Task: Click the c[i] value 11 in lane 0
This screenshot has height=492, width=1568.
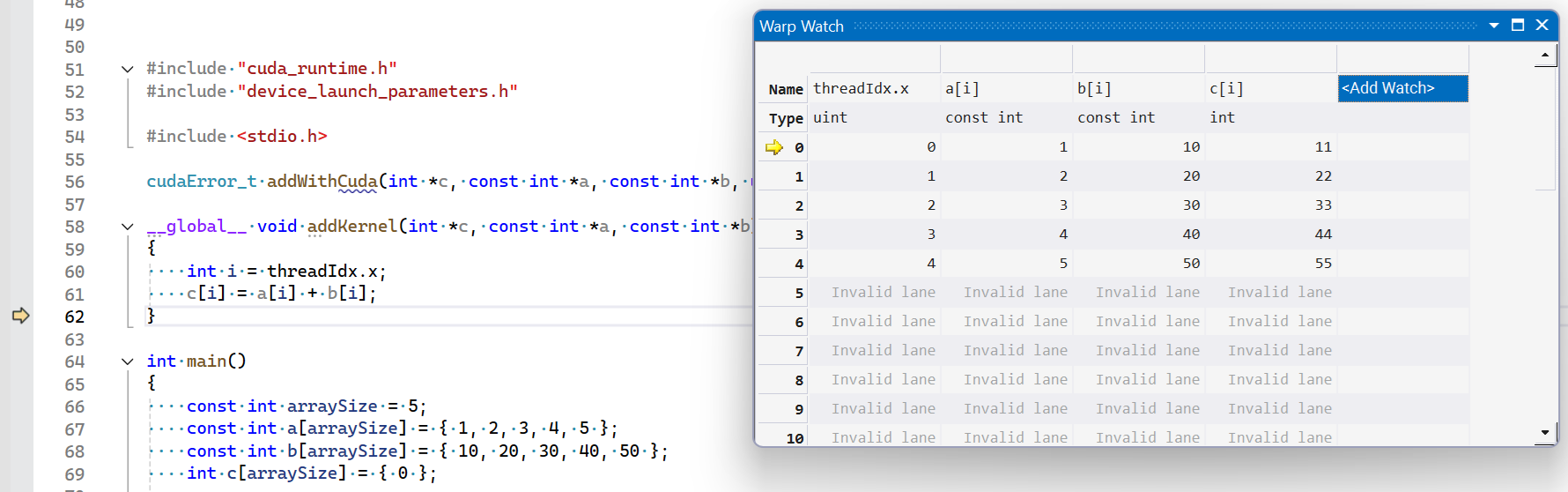Action: (x=1270, y=147)
